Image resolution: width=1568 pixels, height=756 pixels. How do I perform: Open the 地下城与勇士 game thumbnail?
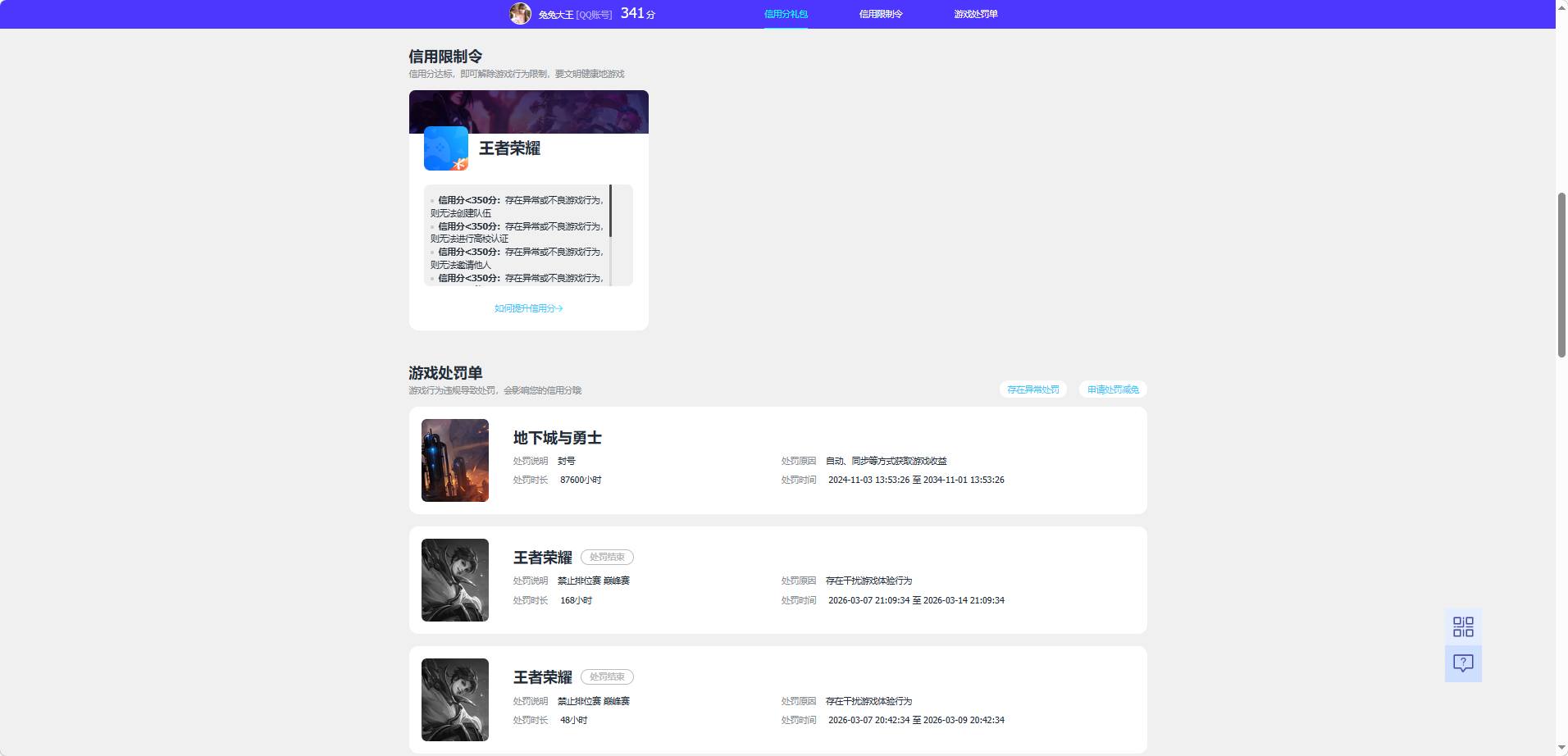[454, 460]
